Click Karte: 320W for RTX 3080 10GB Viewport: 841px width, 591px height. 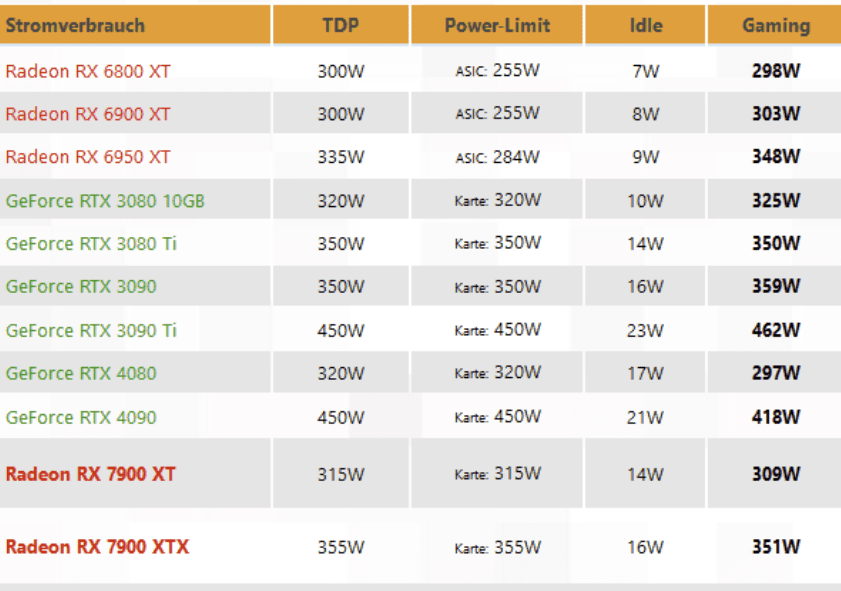(x=497, y=200)
